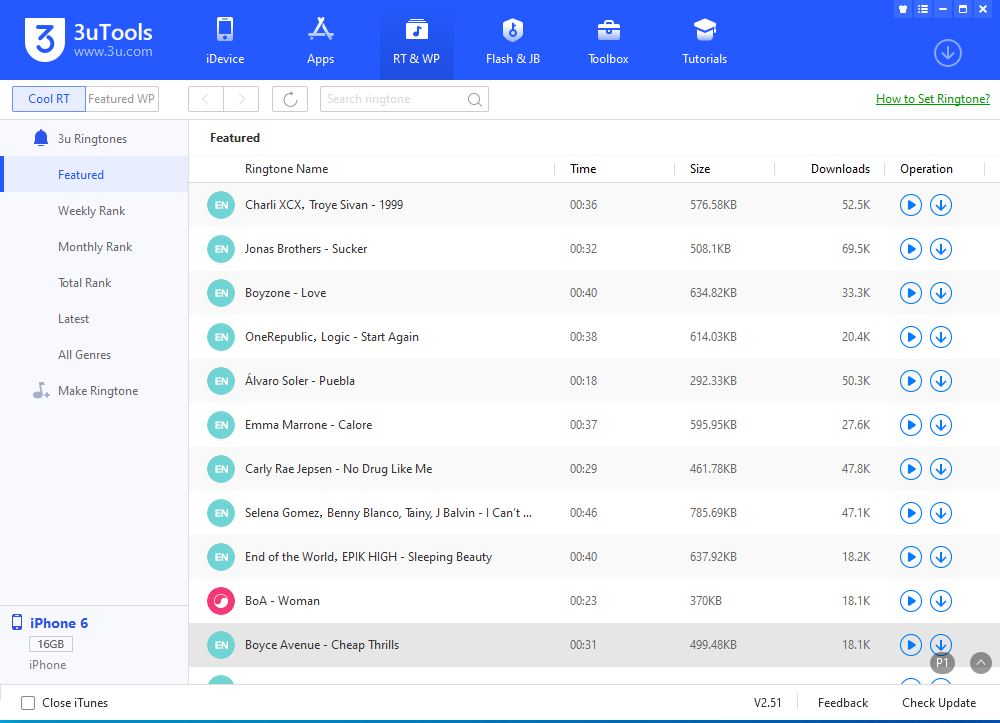Viewport: 1000px width, 723px height.
Task: Click the refresh button in toolbar
Action: (x=290, y=99)
